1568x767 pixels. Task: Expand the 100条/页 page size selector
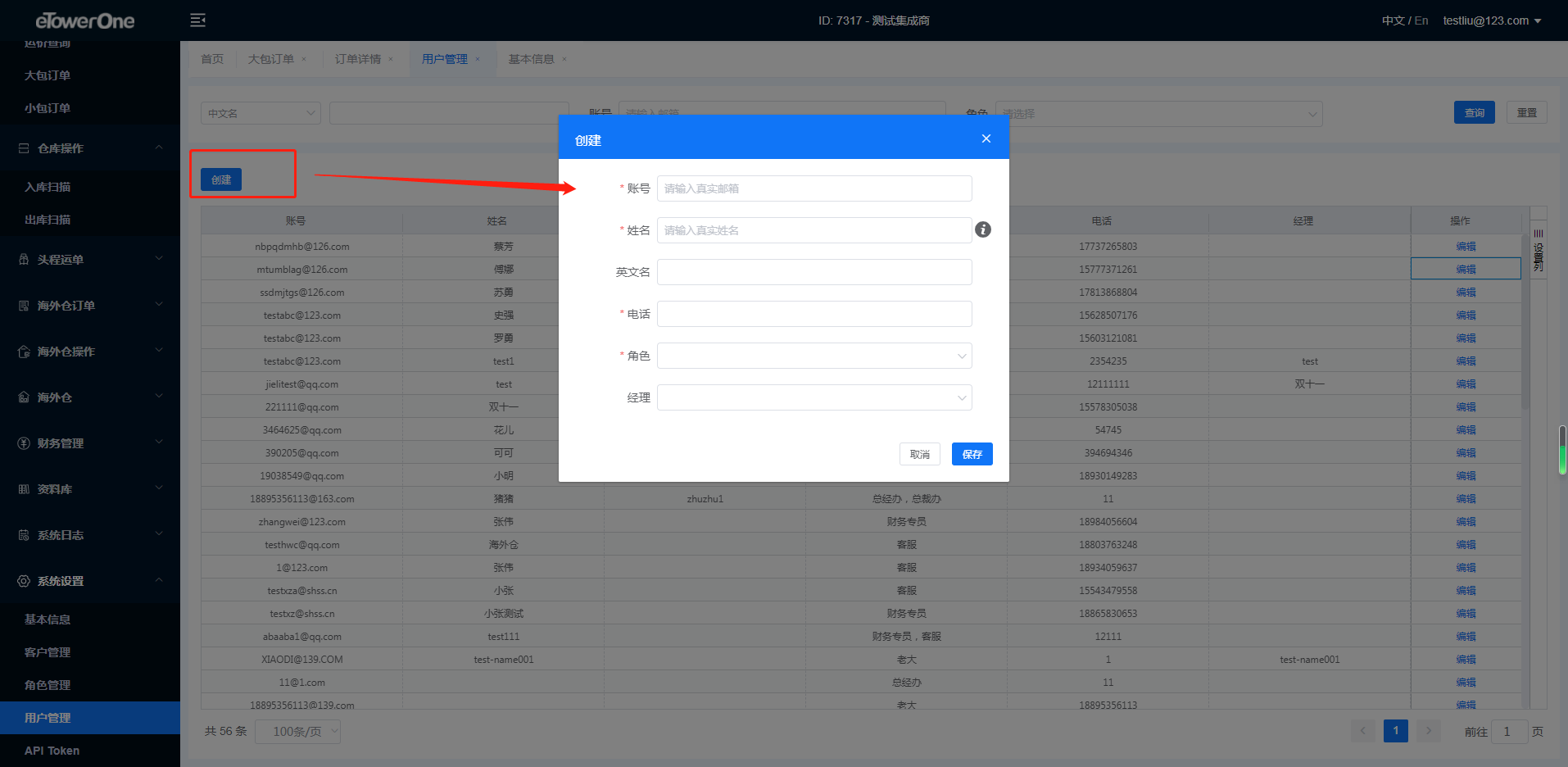[x=297, y=732]
